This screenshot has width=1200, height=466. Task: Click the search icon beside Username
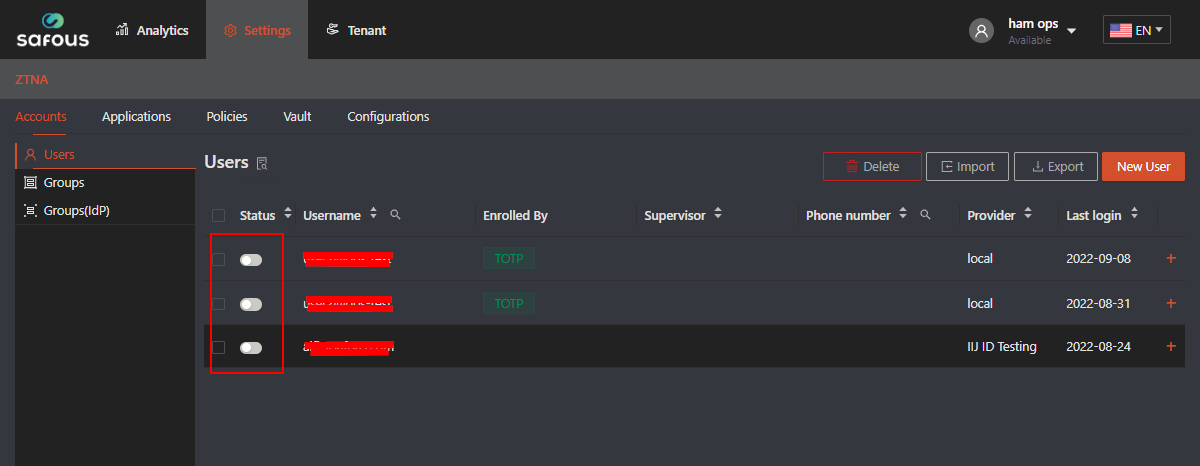pyautogui.click(x=396, y=215)
